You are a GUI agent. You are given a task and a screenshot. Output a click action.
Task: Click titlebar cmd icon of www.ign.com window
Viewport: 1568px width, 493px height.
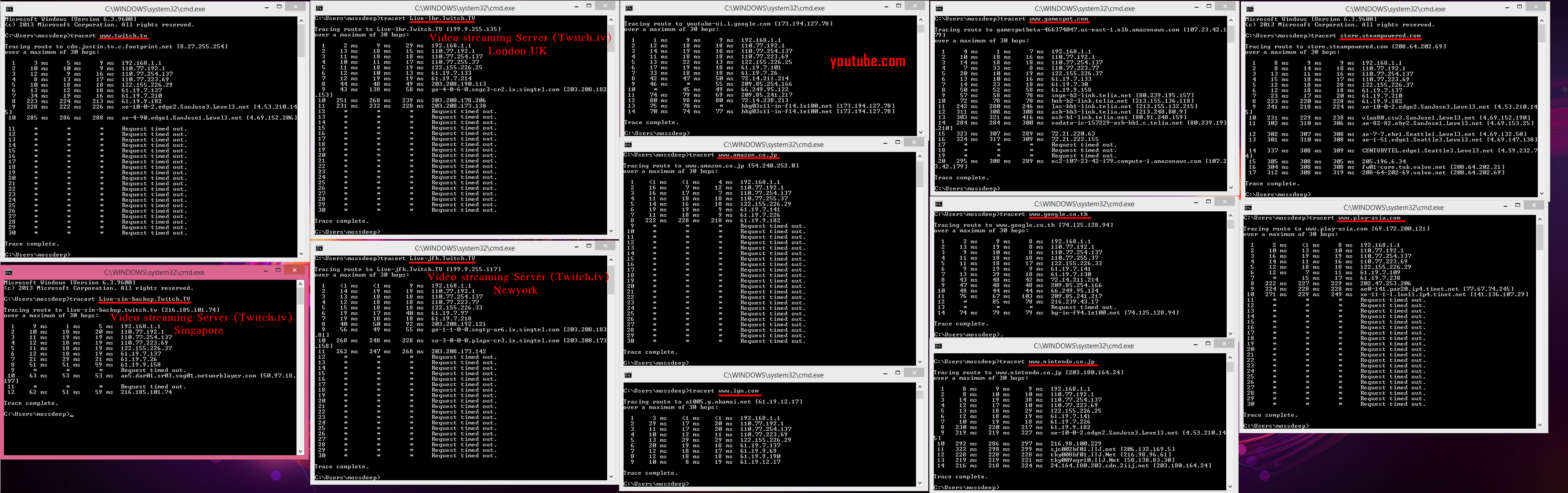click(x=628, y=375)
